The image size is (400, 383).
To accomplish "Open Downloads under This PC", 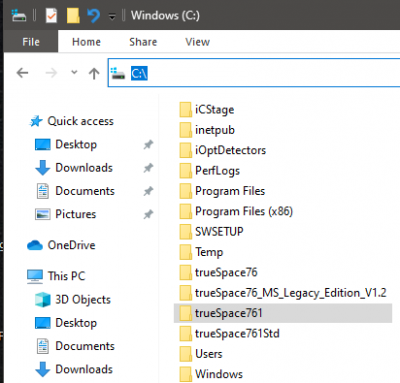I will 84,369.
